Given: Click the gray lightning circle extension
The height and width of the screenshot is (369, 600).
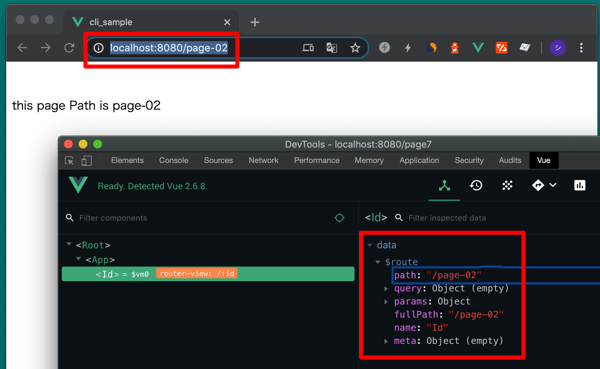Looking at the screenshot, I should 385,47.
